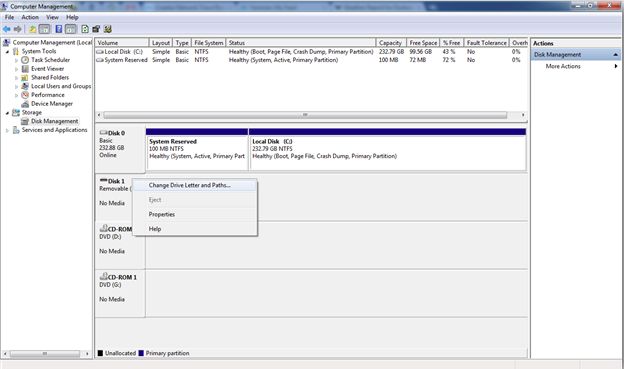Click the Shared Folders icon in the tree

pyautogui.click(x=25, y=77)
